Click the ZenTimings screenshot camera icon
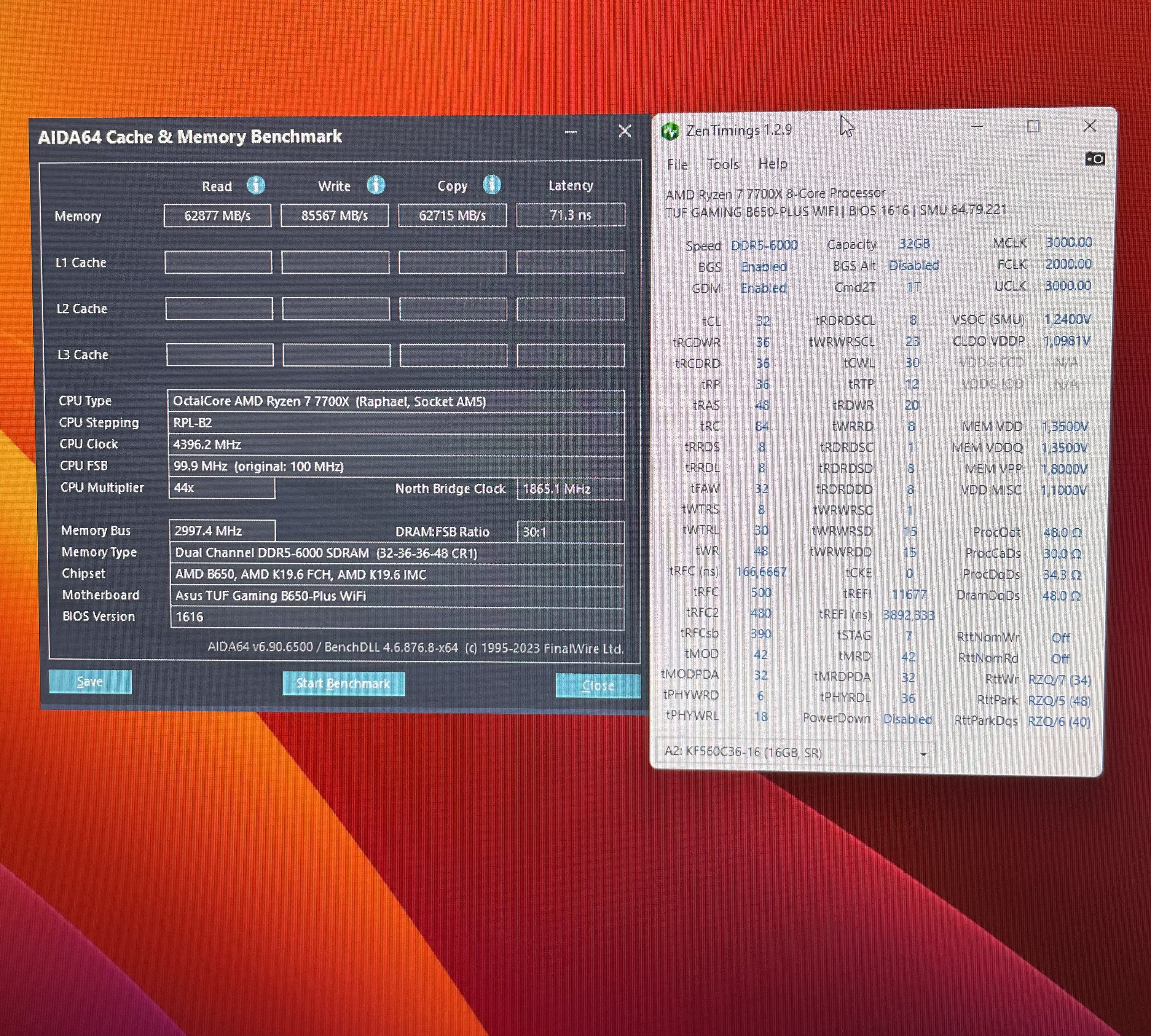Image resolution: width=1151 pixels, height=1036 pixels. (x=1095, y=159)
